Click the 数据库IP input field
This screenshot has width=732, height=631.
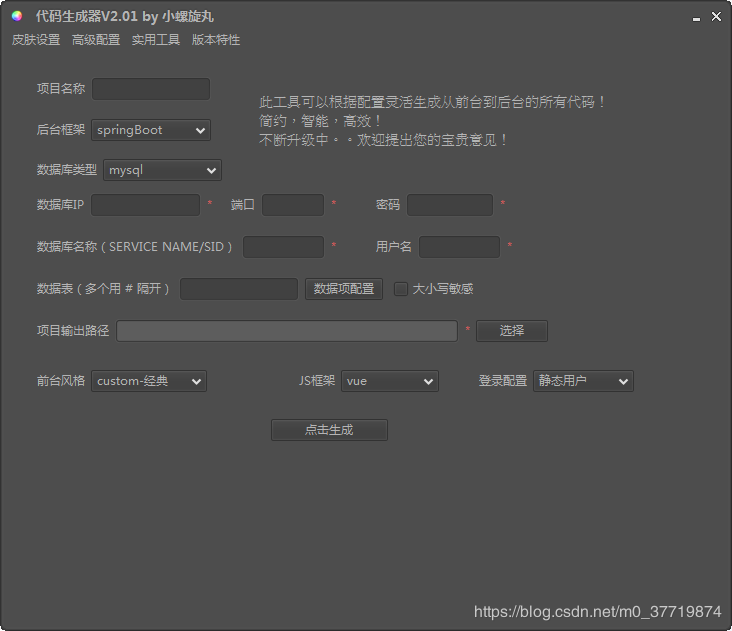[145, 205]
